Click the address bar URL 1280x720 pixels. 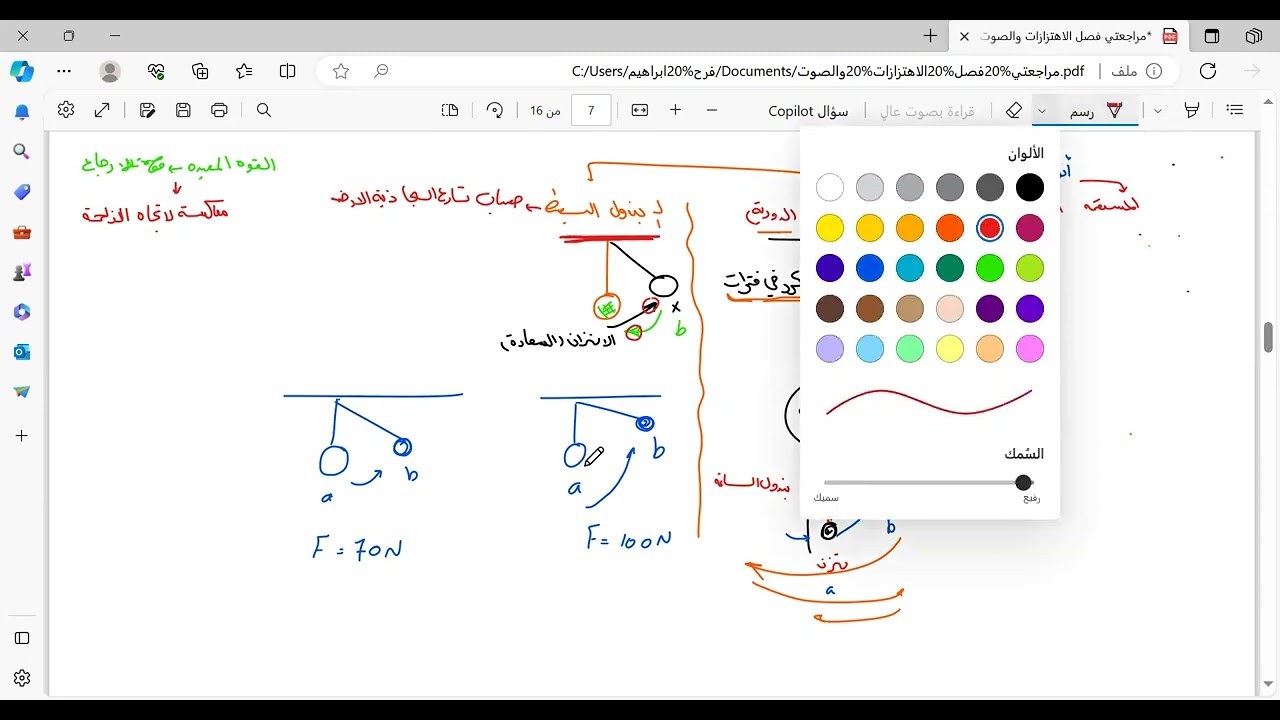coord(828,71)
